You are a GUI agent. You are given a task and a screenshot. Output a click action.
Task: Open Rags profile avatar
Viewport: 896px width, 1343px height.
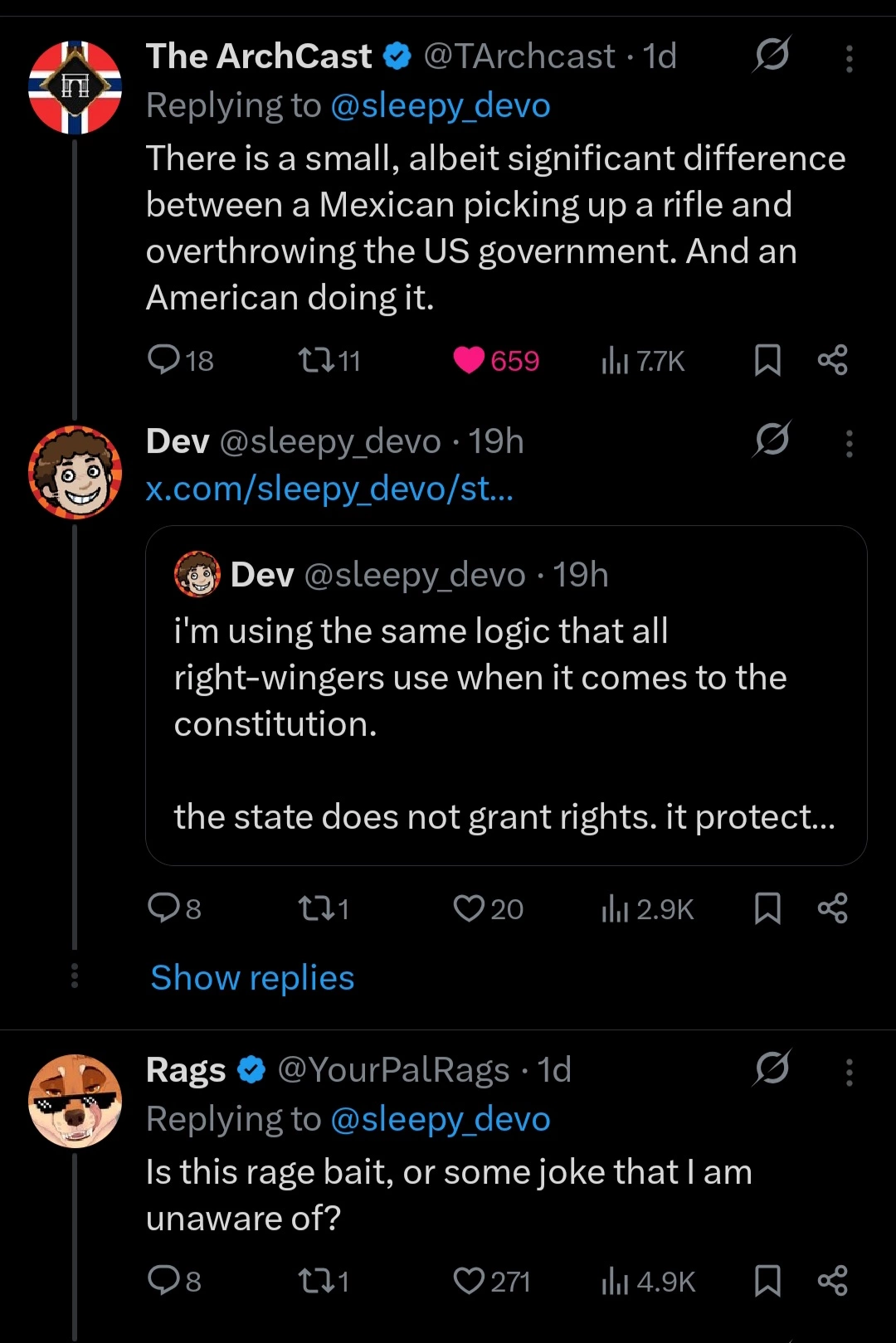[75, 1101]
